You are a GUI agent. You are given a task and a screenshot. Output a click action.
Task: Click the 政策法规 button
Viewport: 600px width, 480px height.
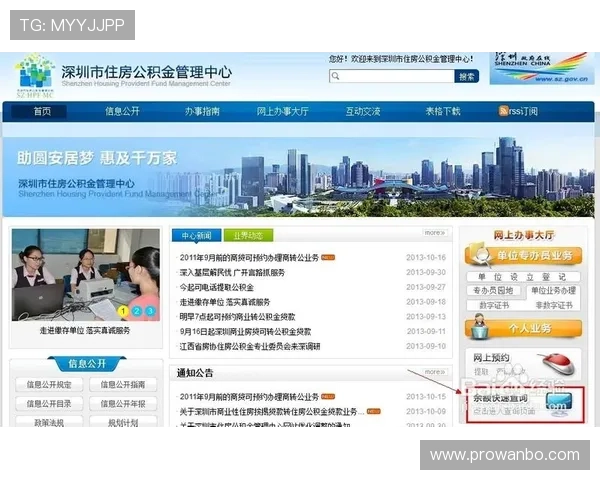click(x=49, y=422)
